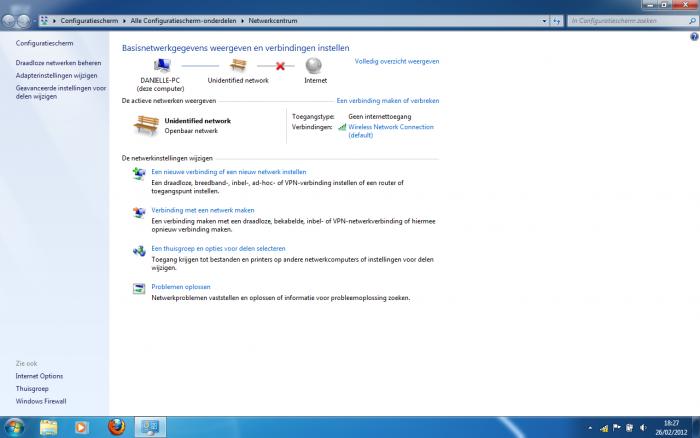Click the new connection setup icon

click(139, 173)
